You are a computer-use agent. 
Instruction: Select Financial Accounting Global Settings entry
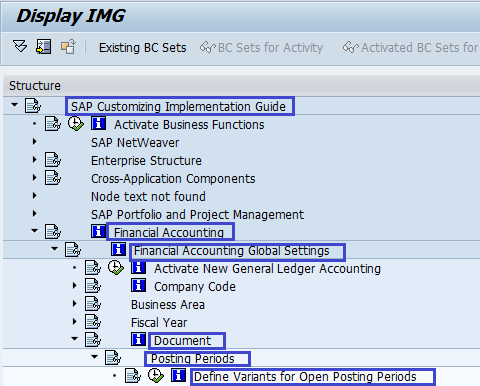click(232, 251)
